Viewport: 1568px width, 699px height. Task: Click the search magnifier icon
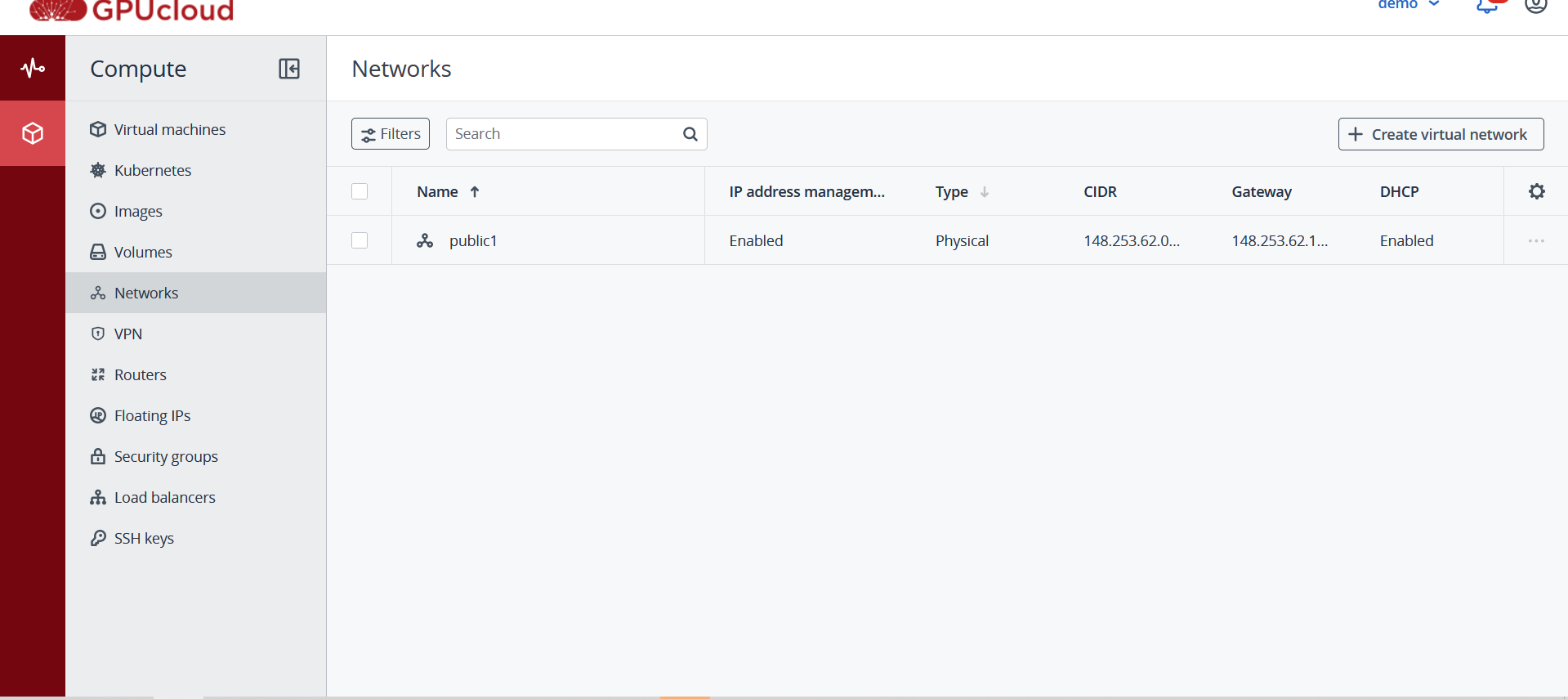pyautogui.click(x=690, y=134)
